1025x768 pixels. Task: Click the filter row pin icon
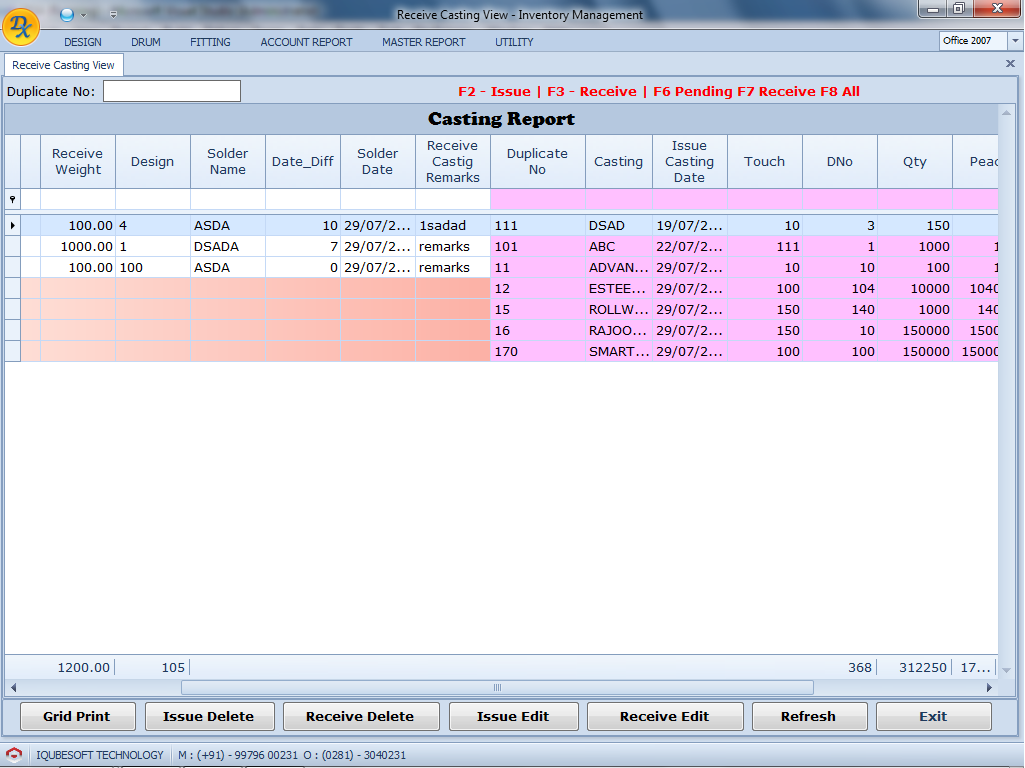click(x=12, y=200)
